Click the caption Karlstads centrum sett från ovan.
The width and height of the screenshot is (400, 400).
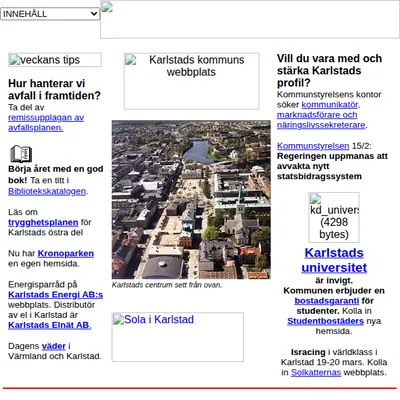pos(167,285)
